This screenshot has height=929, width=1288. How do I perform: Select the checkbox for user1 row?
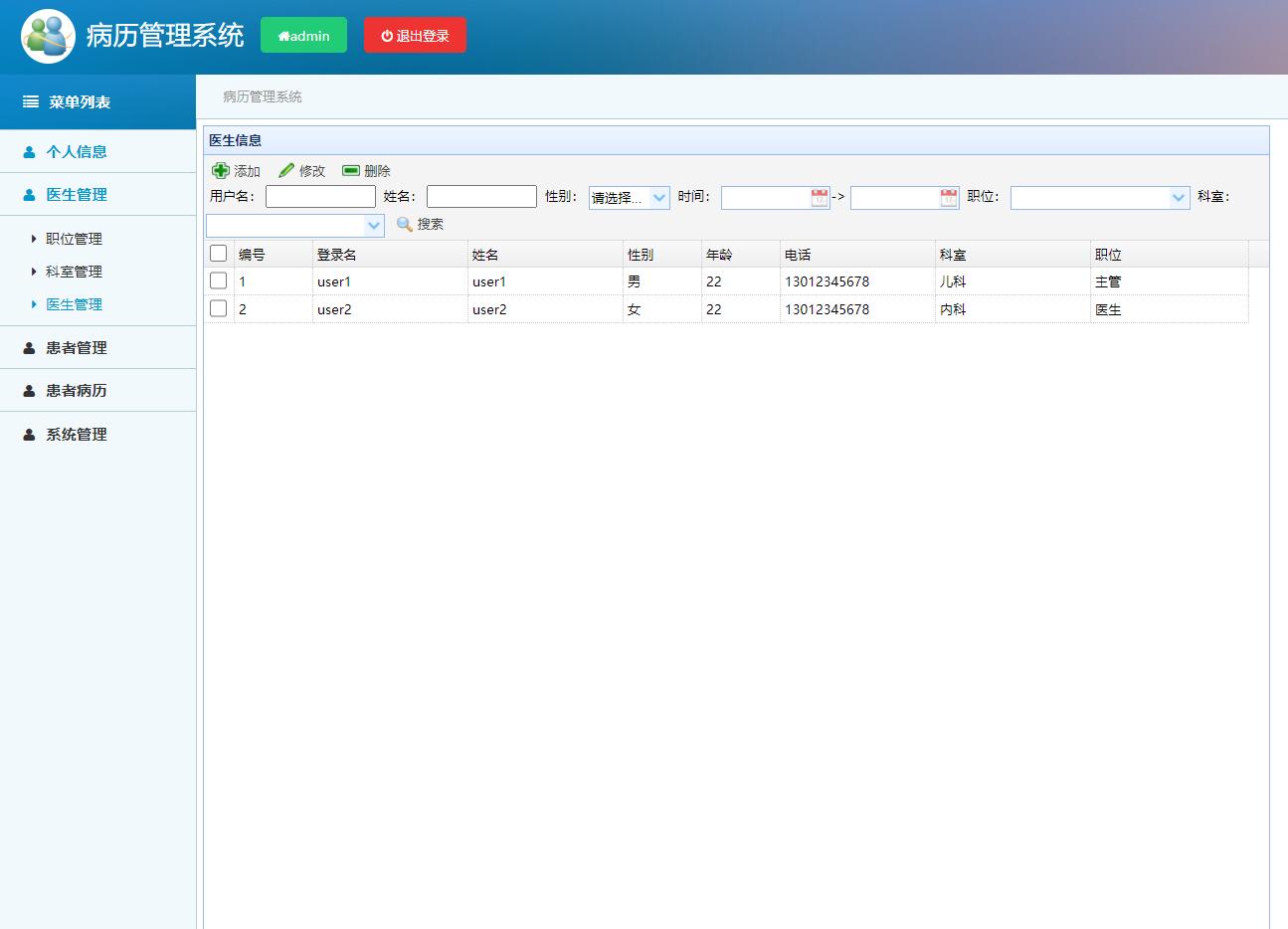pos(219,281)
